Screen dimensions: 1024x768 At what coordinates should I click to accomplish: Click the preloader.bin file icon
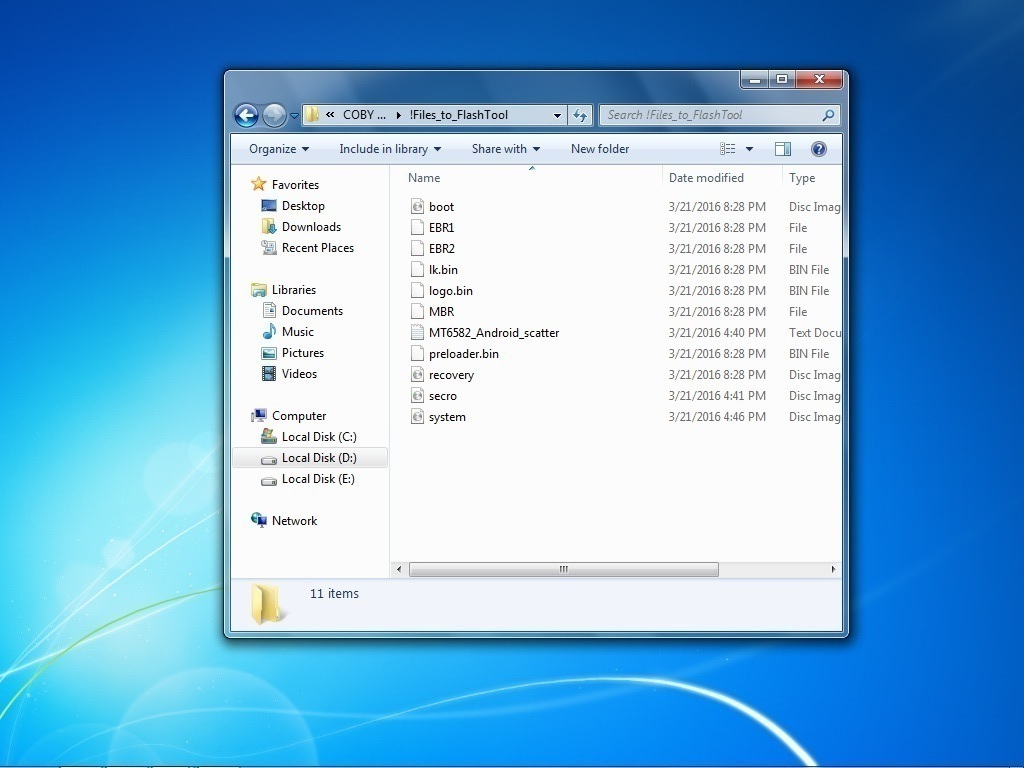click(x=417, y=353)
